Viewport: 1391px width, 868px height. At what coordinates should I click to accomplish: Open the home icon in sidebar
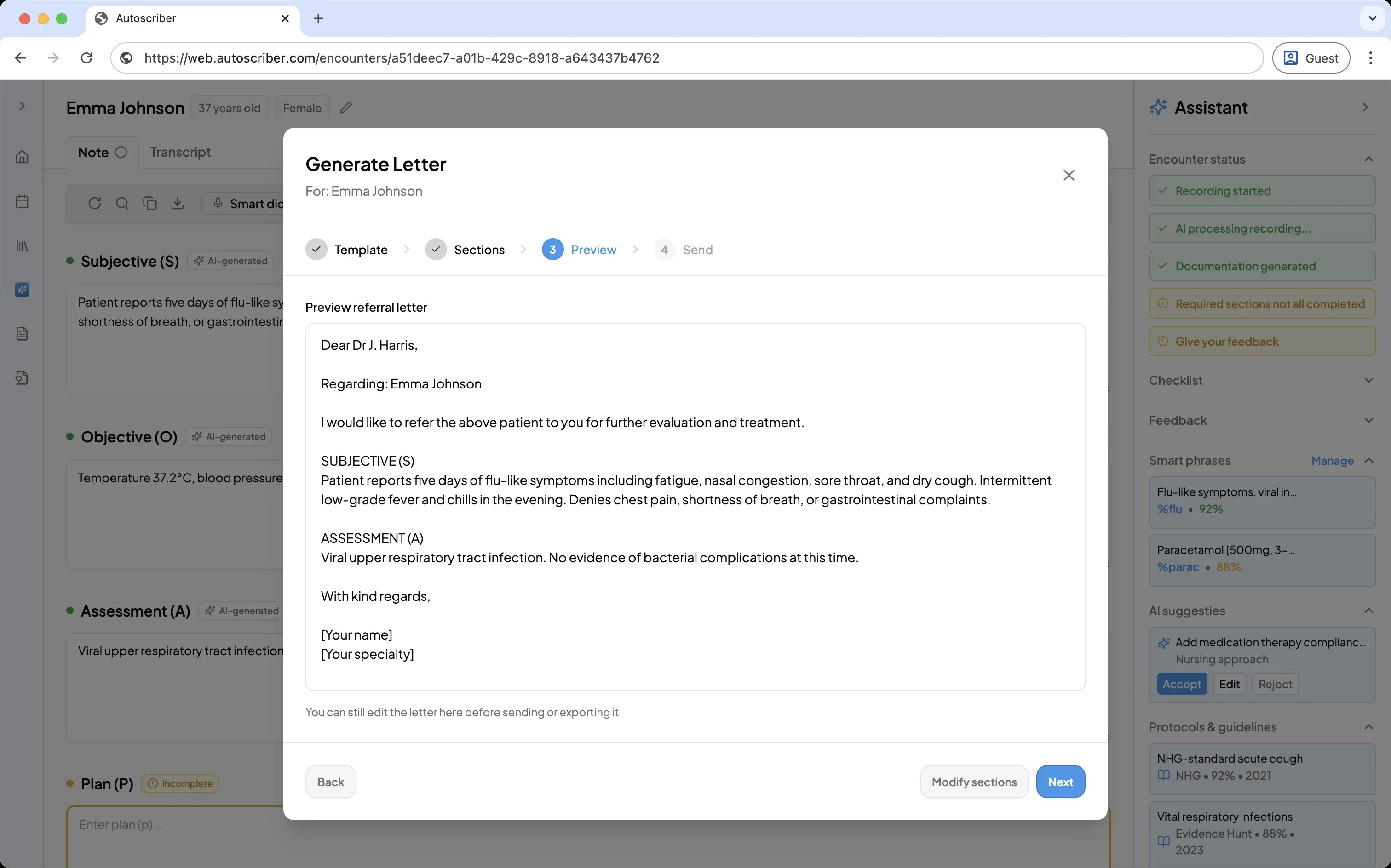point(22,157)
